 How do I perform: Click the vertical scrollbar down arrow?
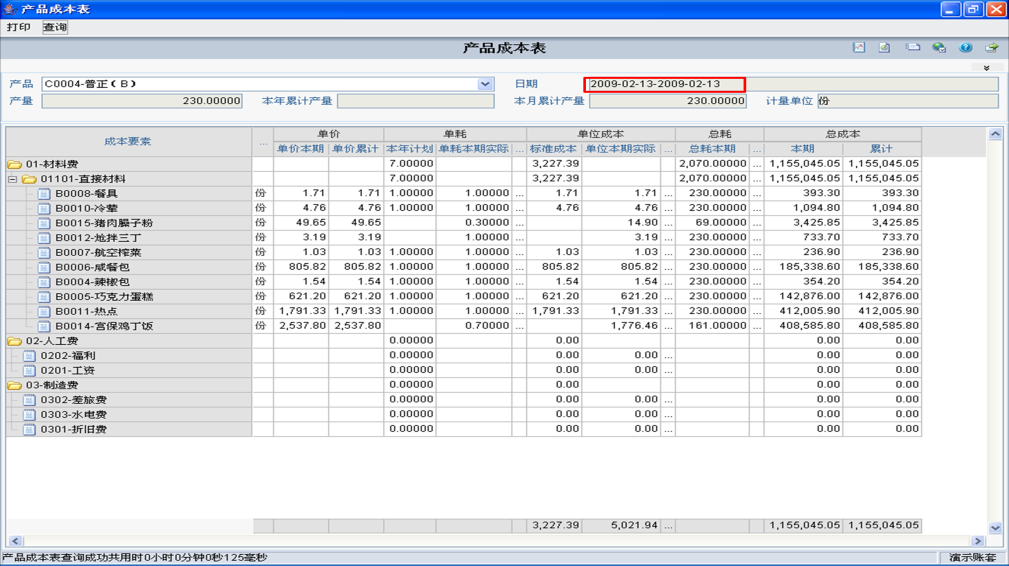coord(995,528)
